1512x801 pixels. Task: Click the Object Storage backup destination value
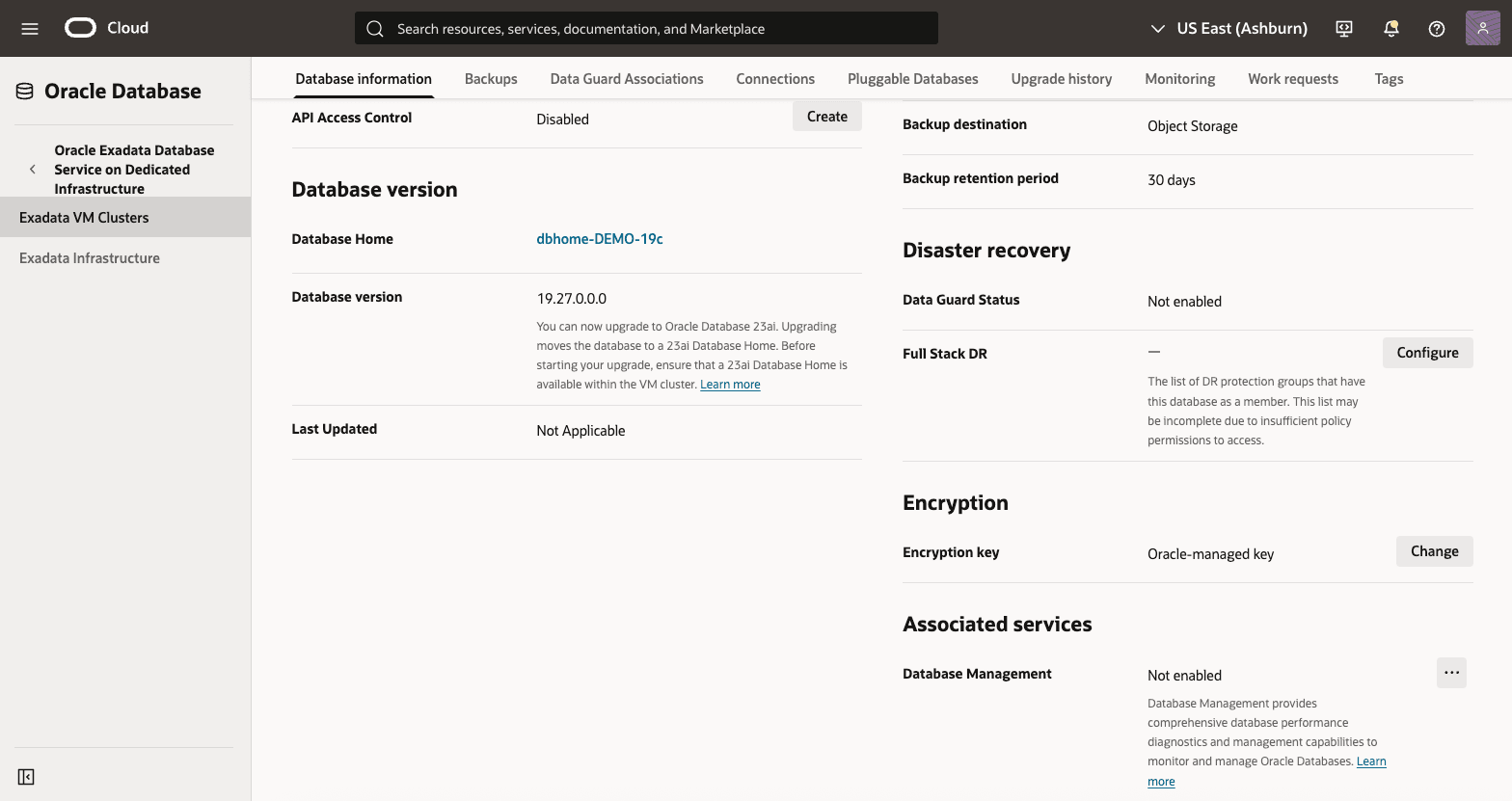click(1193, 126)
